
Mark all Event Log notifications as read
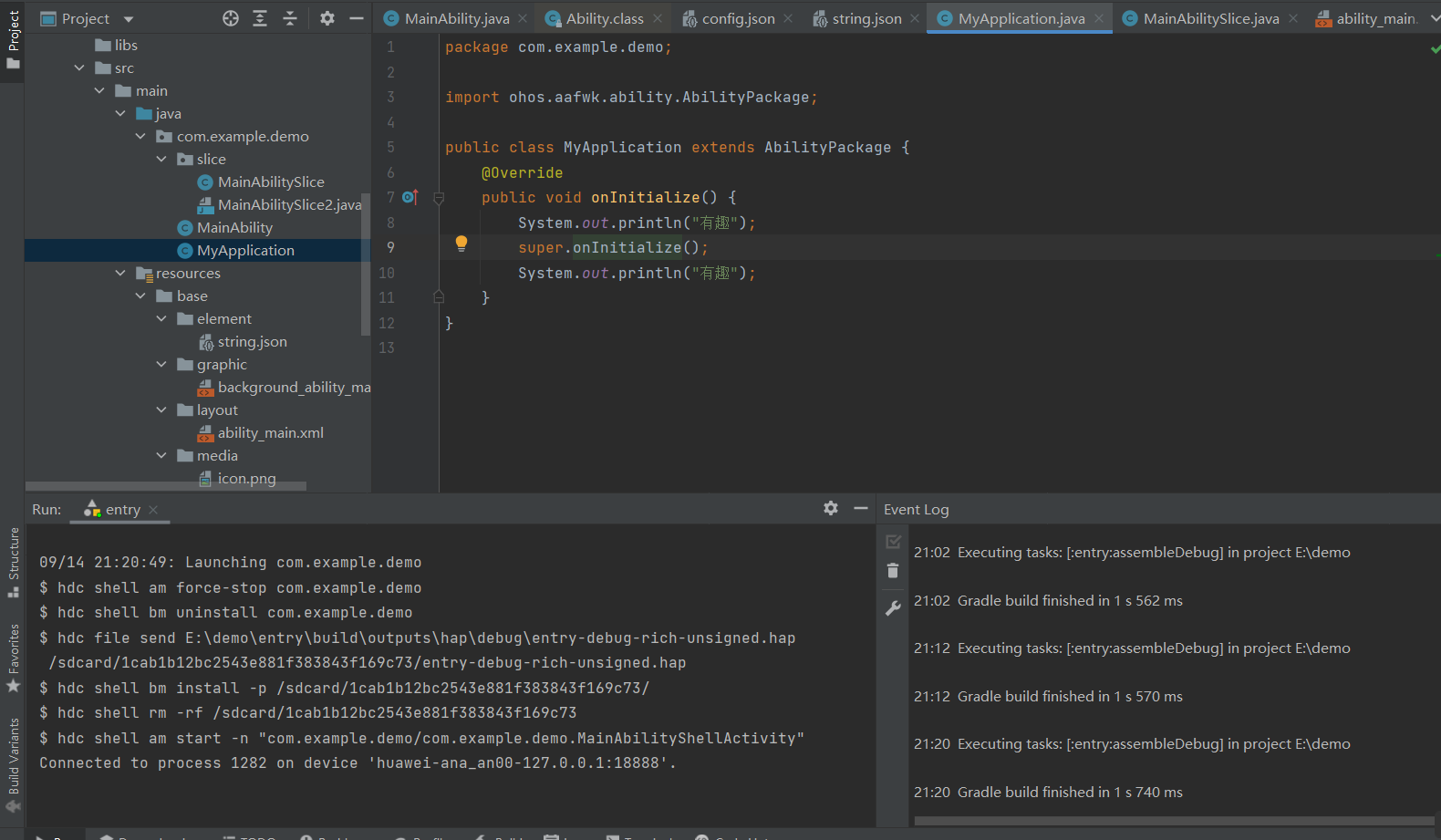point(894,542)
